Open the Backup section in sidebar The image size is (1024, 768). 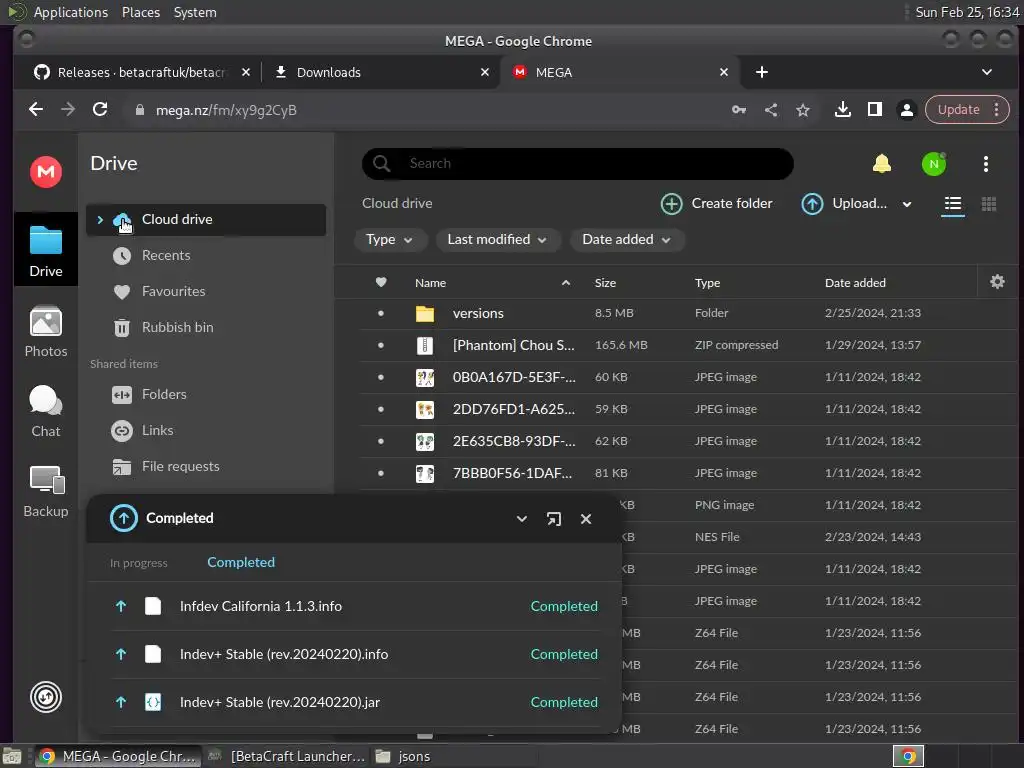click(46, 492)
